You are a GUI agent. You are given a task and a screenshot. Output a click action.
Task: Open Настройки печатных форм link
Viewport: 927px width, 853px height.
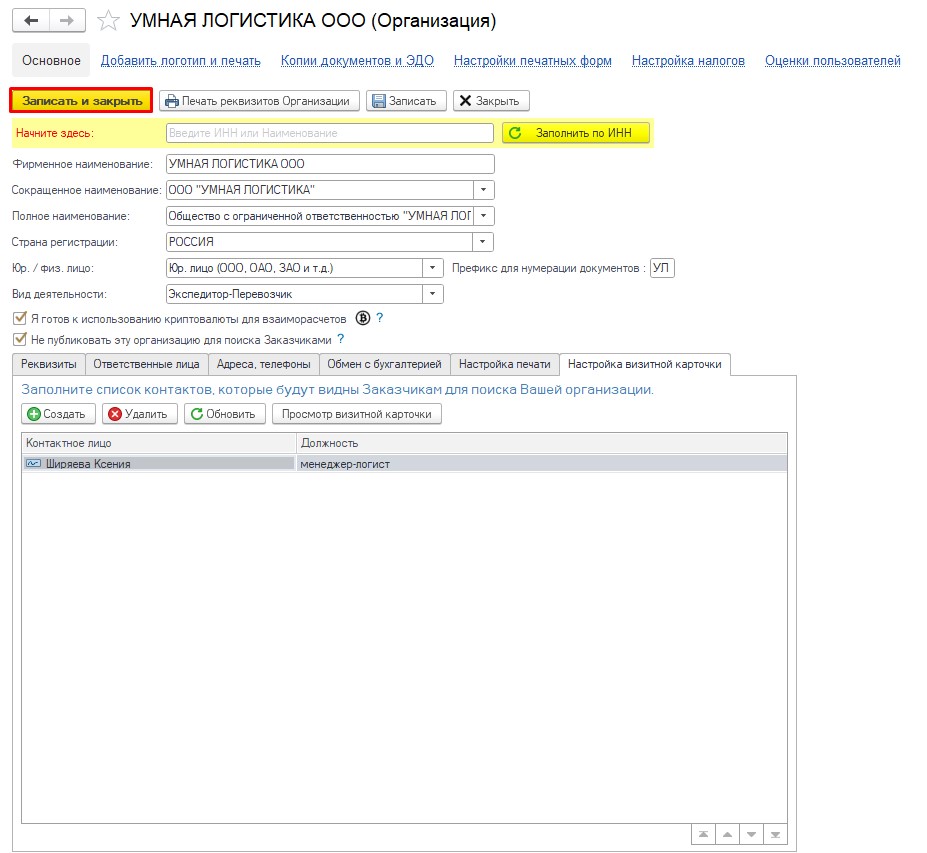pyautogui.click(x=533, y=60)
